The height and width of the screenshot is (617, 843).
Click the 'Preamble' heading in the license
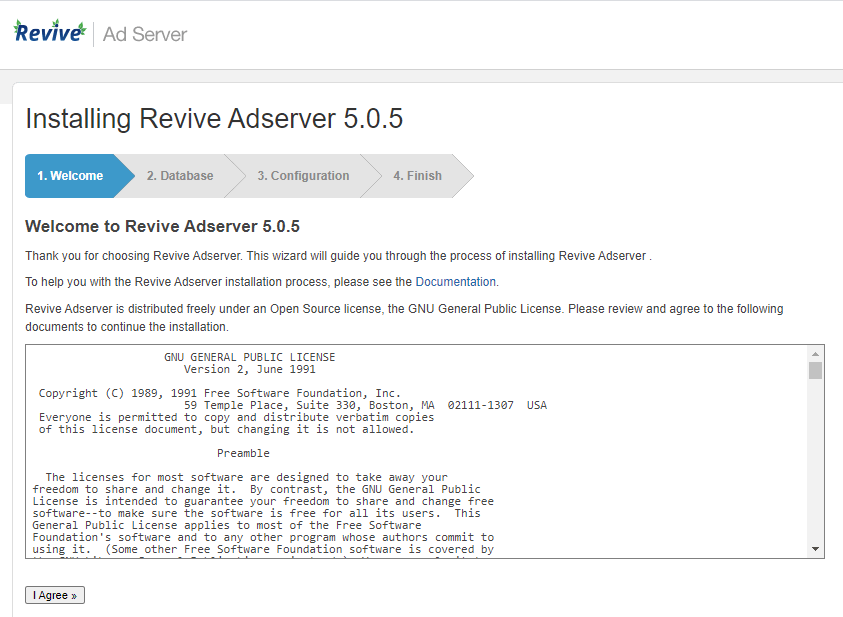[243, 453]
